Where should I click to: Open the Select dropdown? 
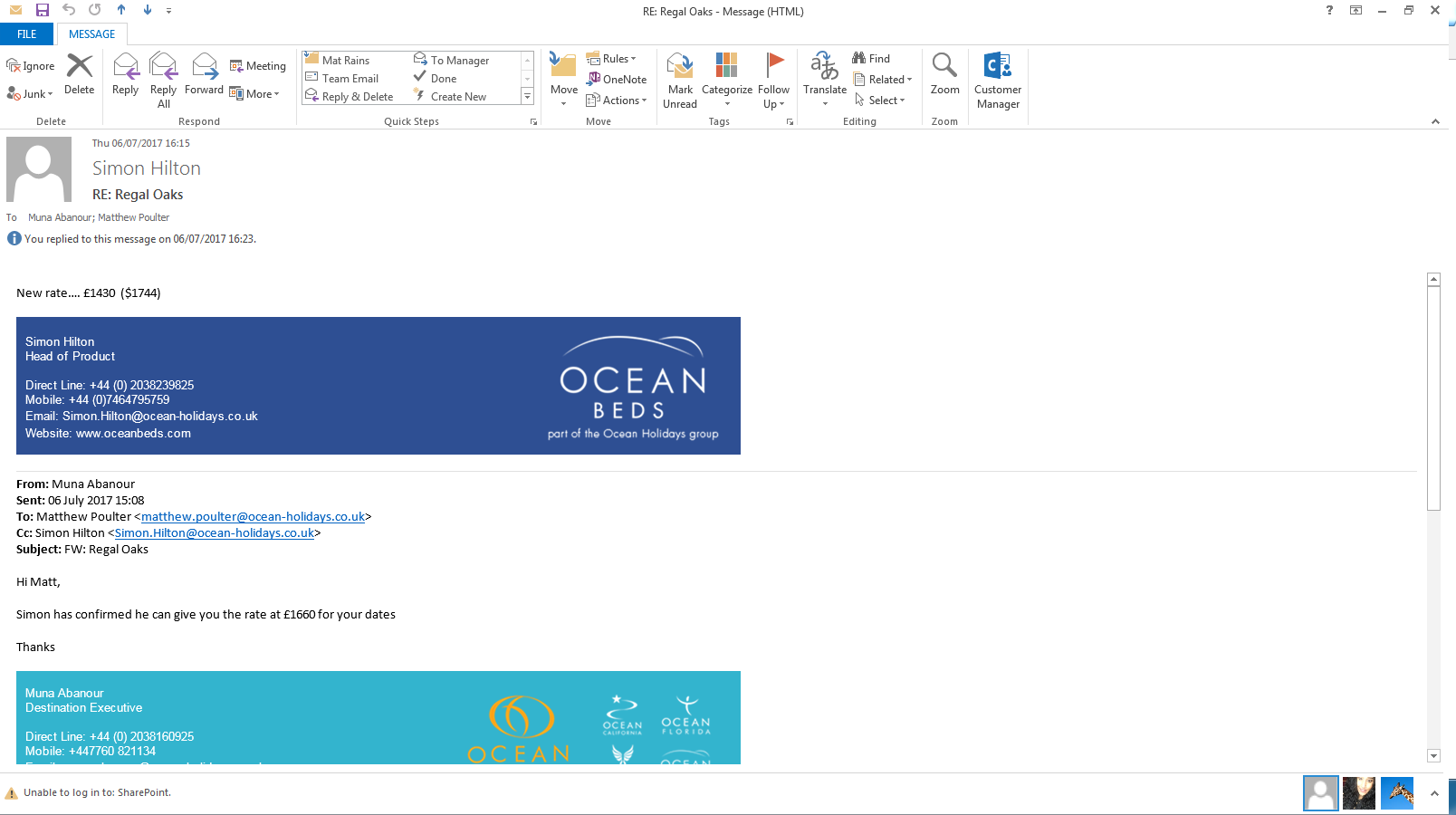coord(879,101)
